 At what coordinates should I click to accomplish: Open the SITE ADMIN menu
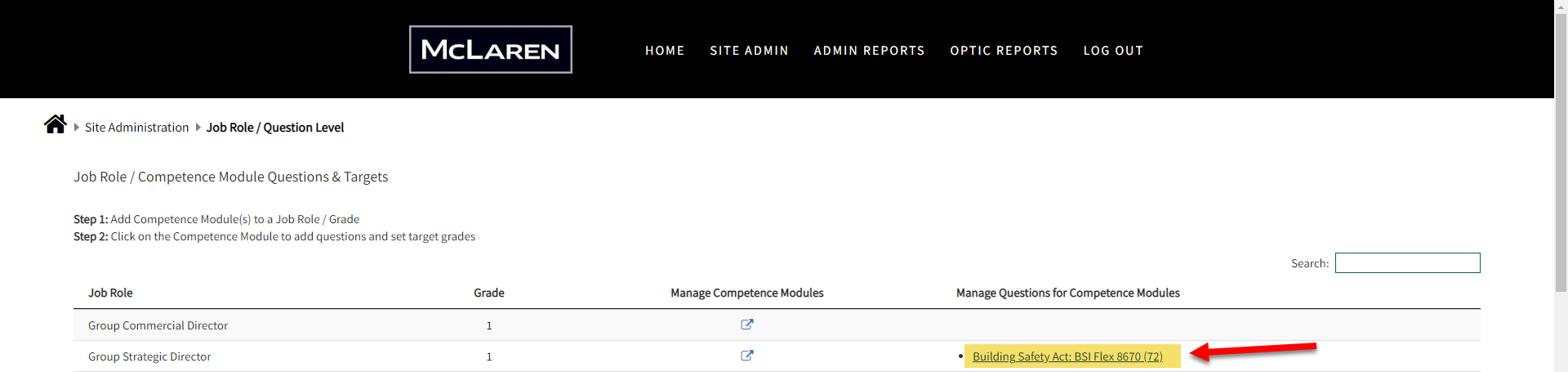tap(749, 51)
